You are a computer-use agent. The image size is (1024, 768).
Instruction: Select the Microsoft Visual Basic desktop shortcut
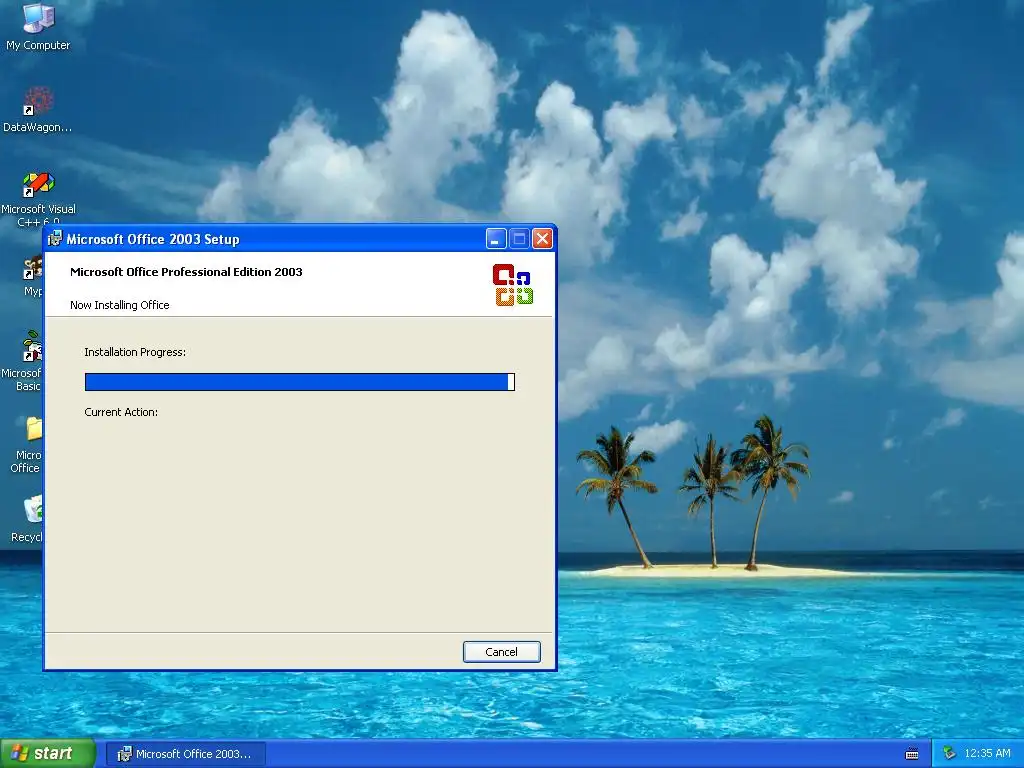click(22, 361)
